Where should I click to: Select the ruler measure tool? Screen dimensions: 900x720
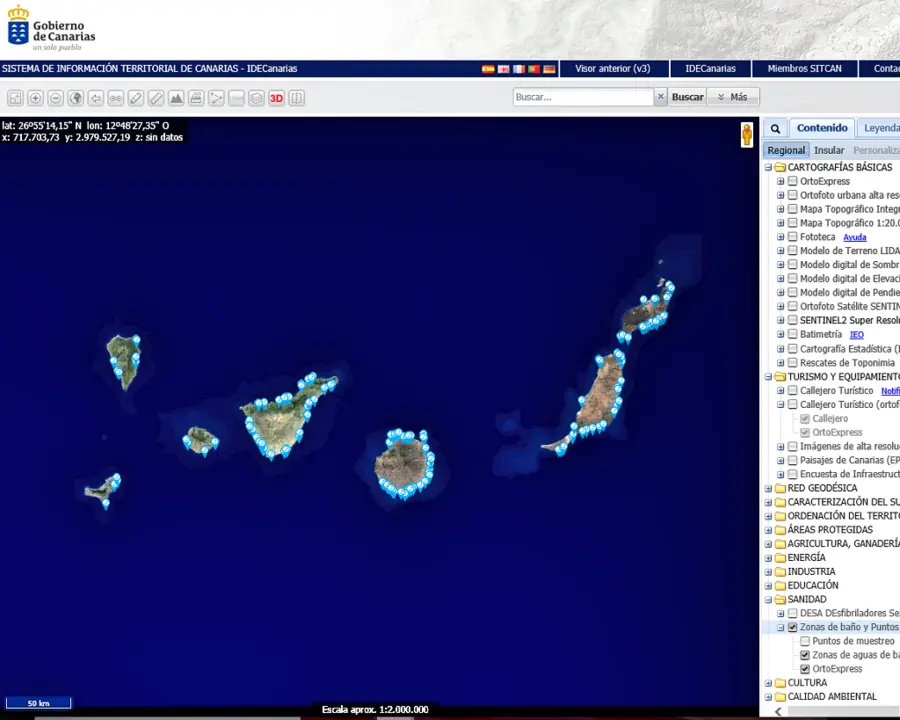click(156, 98)
